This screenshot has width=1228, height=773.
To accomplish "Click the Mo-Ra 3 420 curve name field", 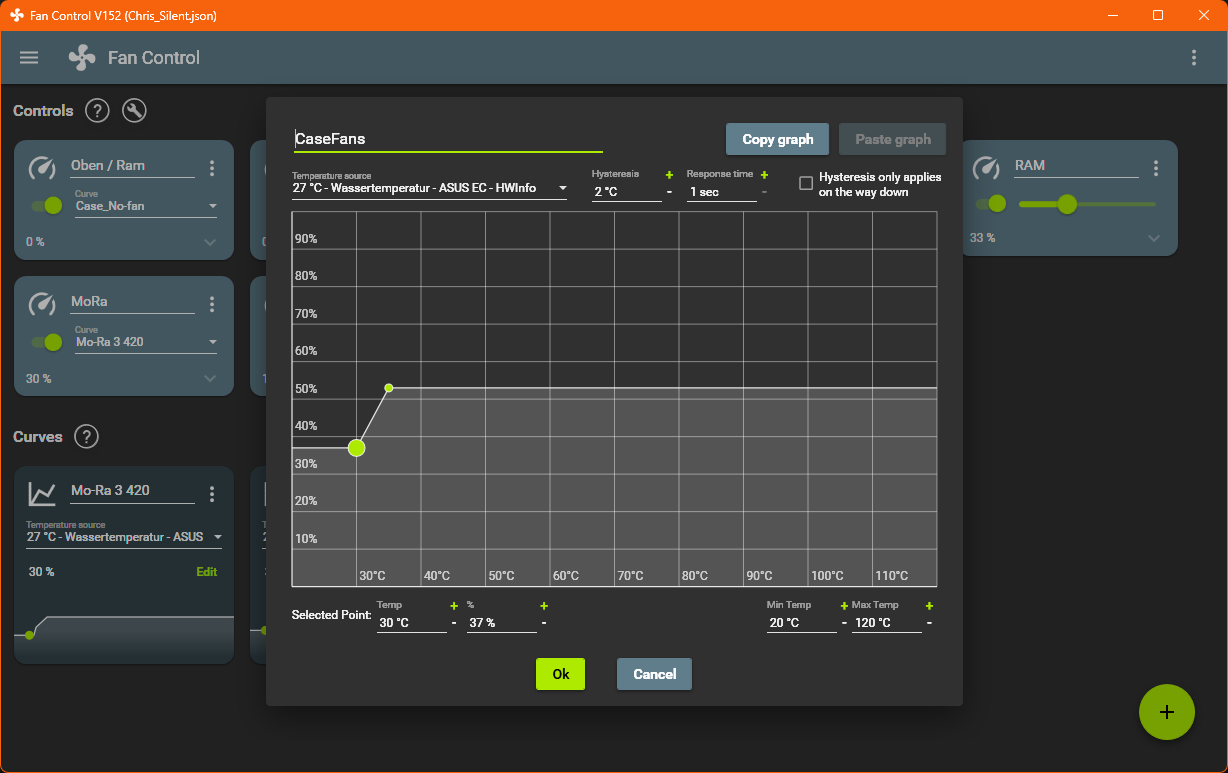I will click(x=132, y=491).
